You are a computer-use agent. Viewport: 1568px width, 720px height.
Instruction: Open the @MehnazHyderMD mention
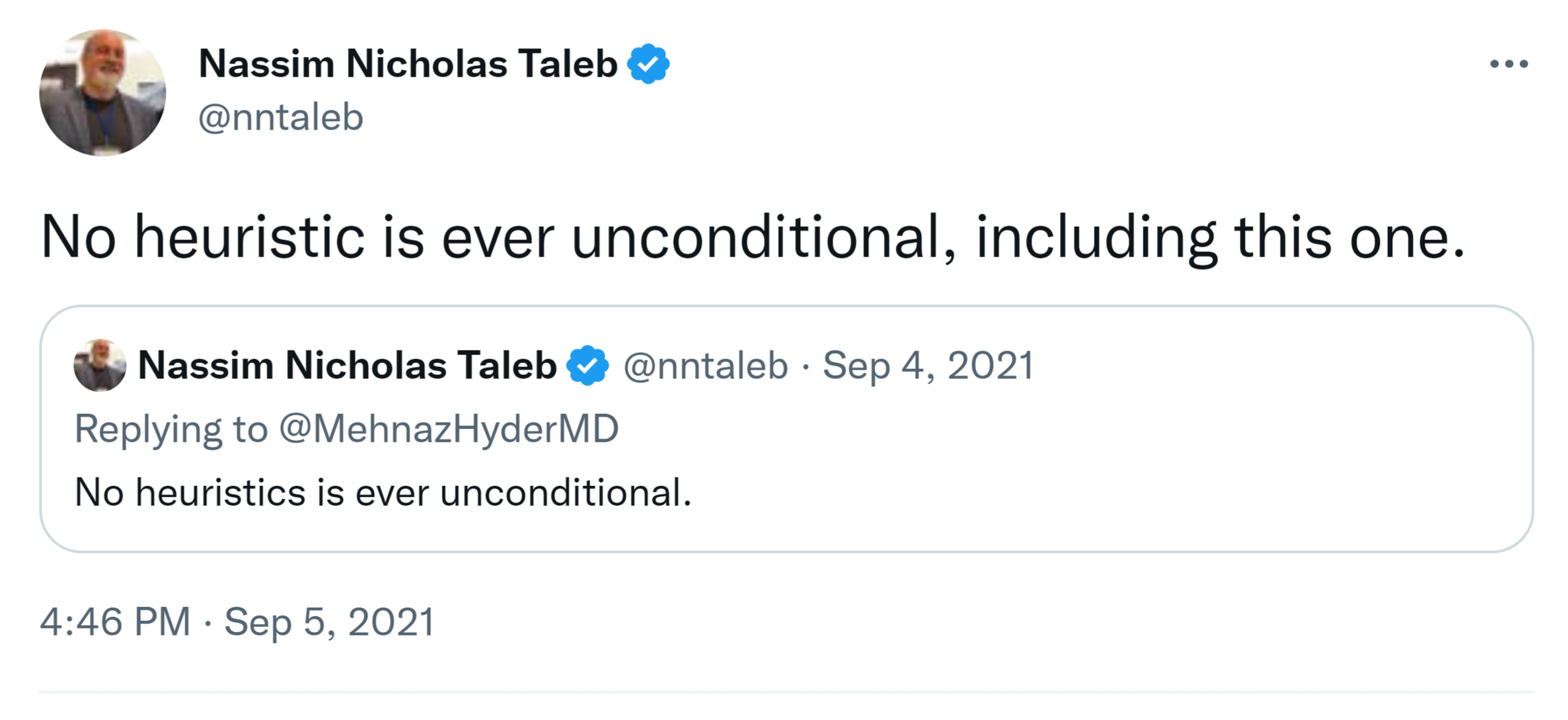pos(449,428)
